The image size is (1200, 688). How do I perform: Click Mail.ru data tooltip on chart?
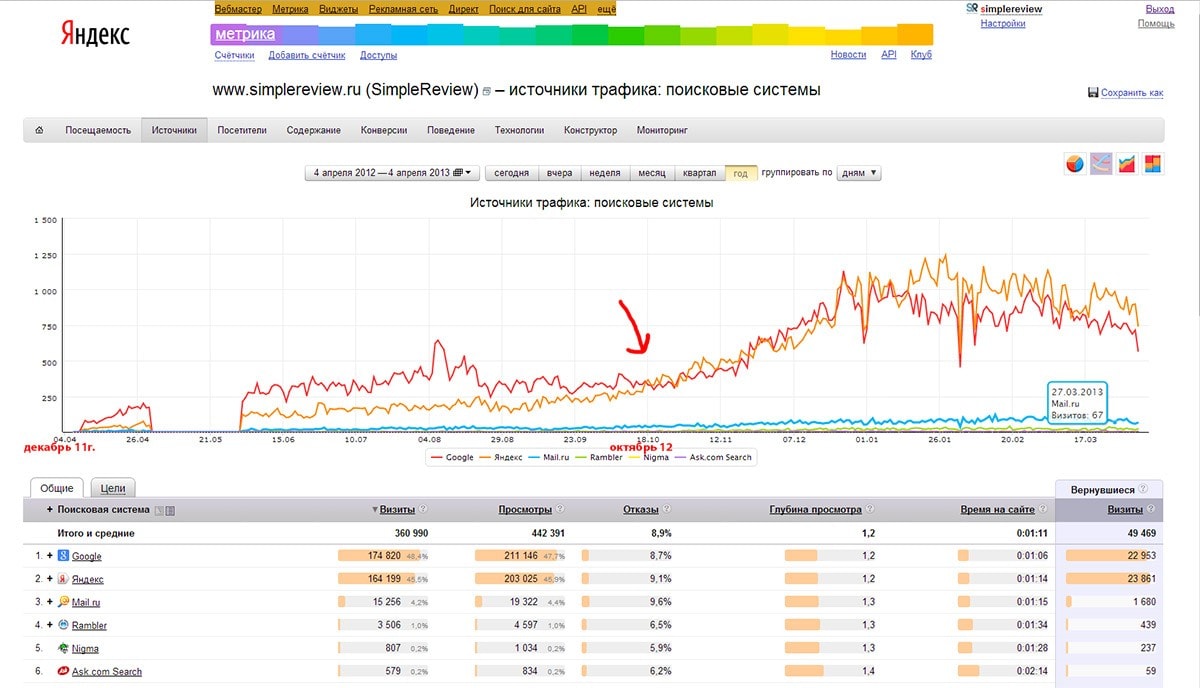tap(1076, 403)
